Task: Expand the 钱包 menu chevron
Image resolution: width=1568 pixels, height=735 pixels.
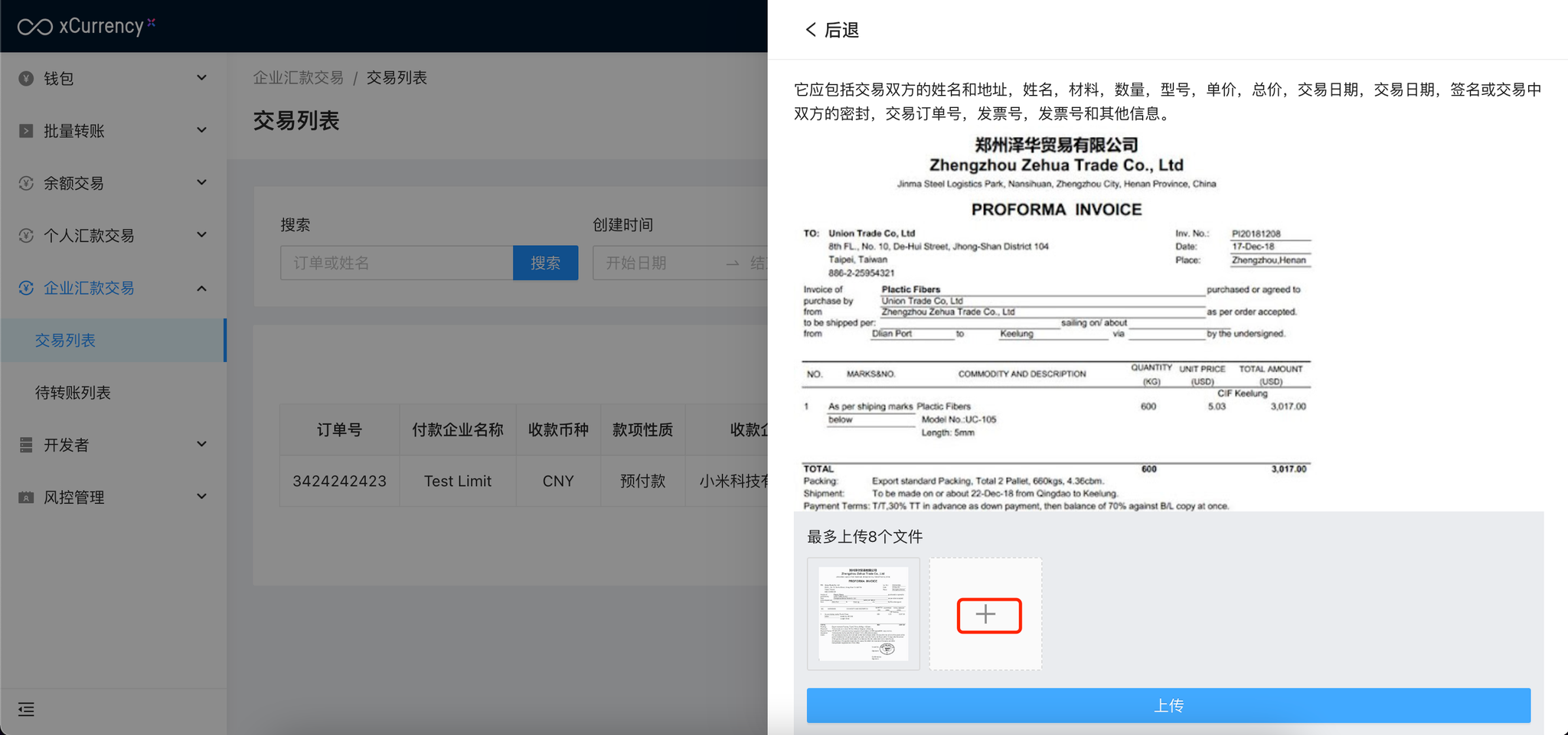Action: click(201, 78)
